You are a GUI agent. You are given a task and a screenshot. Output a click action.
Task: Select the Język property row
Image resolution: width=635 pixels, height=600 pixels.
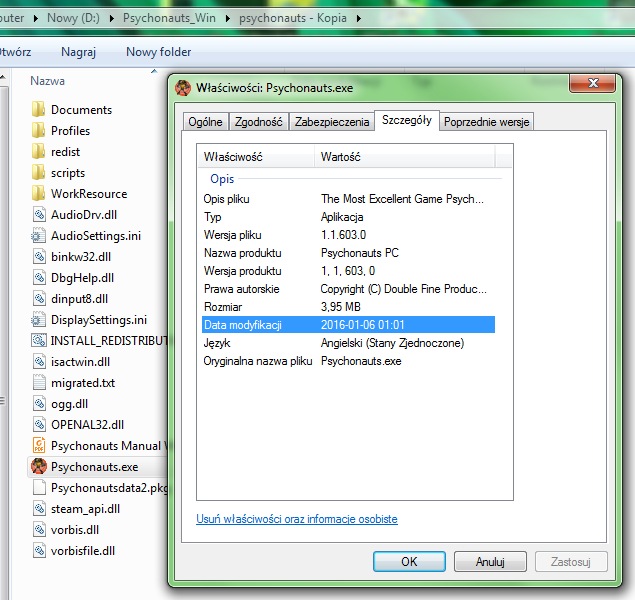coord(348,343)
